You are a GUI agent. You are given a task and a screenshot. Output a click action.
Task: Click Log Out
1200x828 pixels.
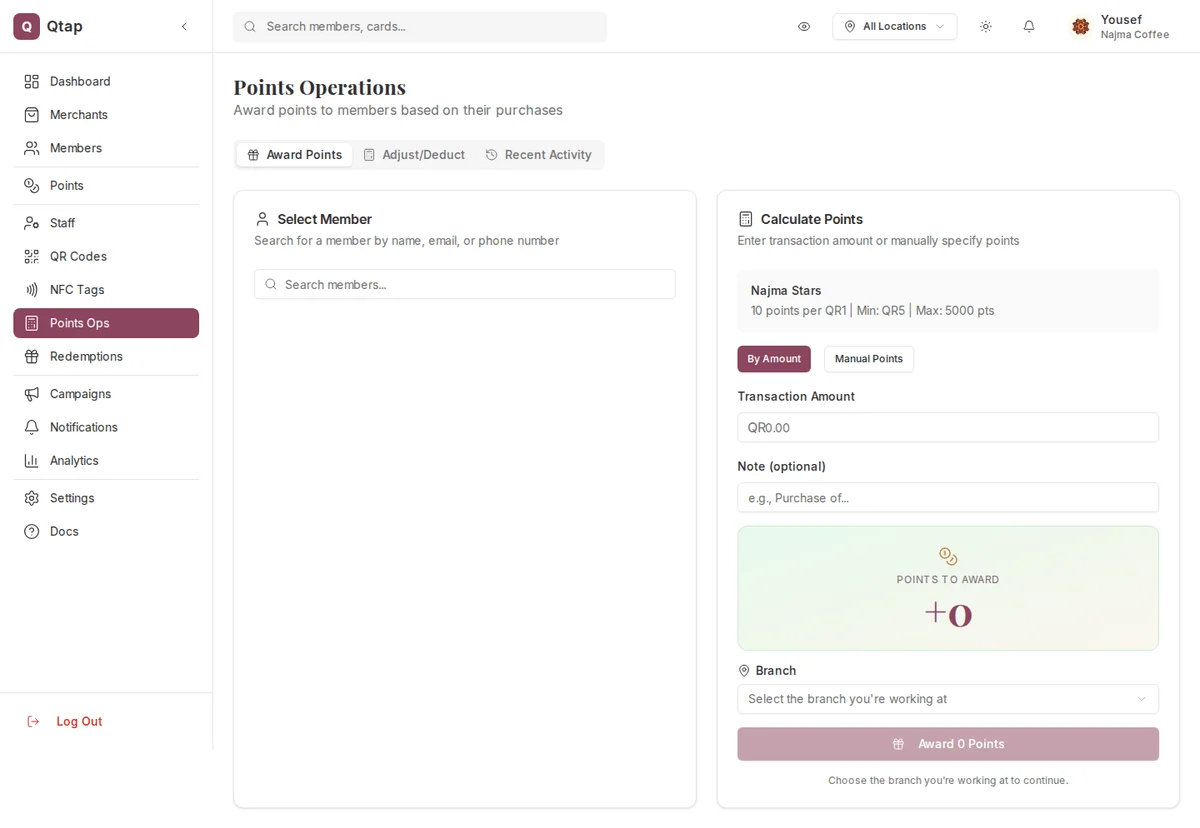point(65,721)
